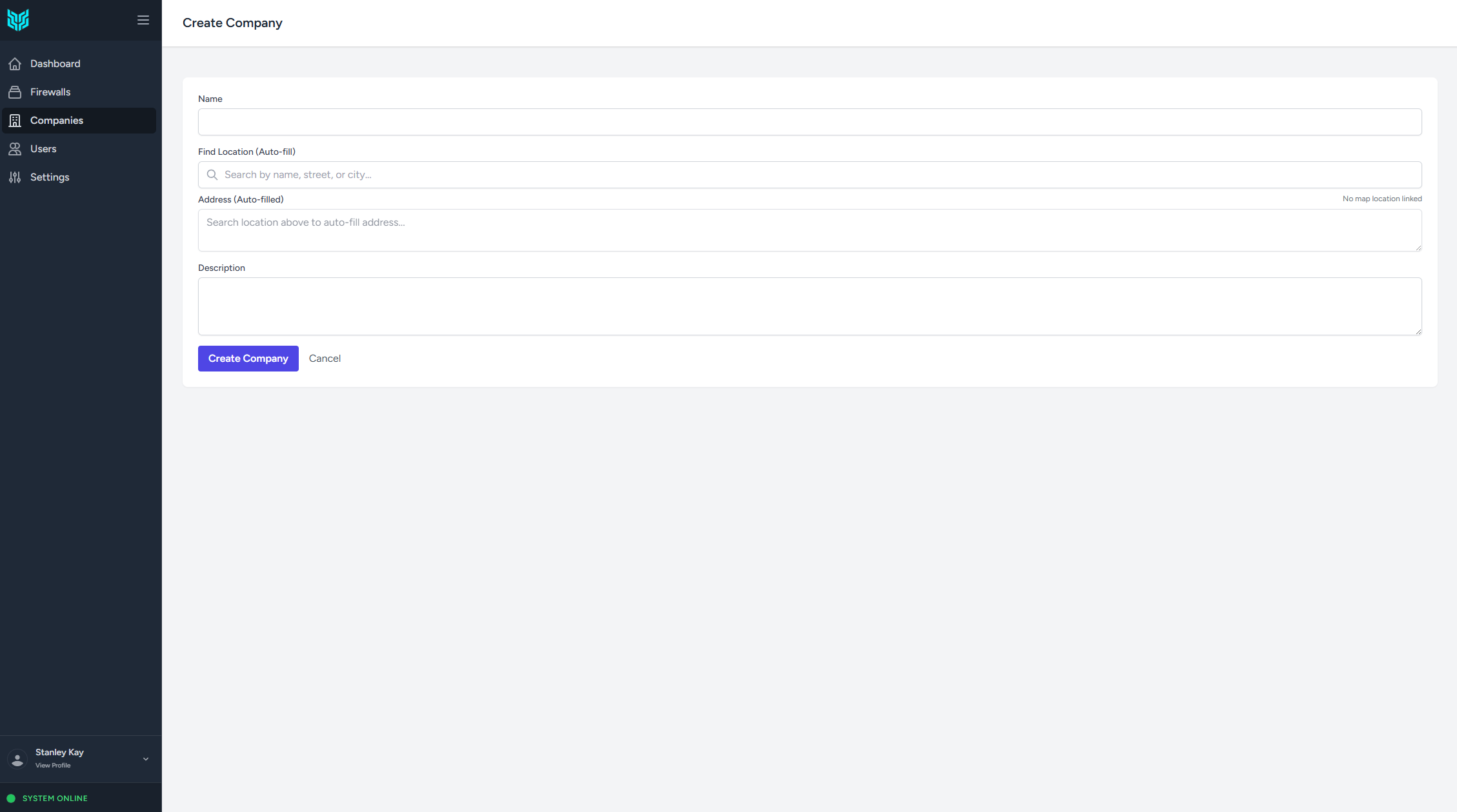
Task: Click the SYSTEM ONLINE status text
Action: [x=55, y=798]
